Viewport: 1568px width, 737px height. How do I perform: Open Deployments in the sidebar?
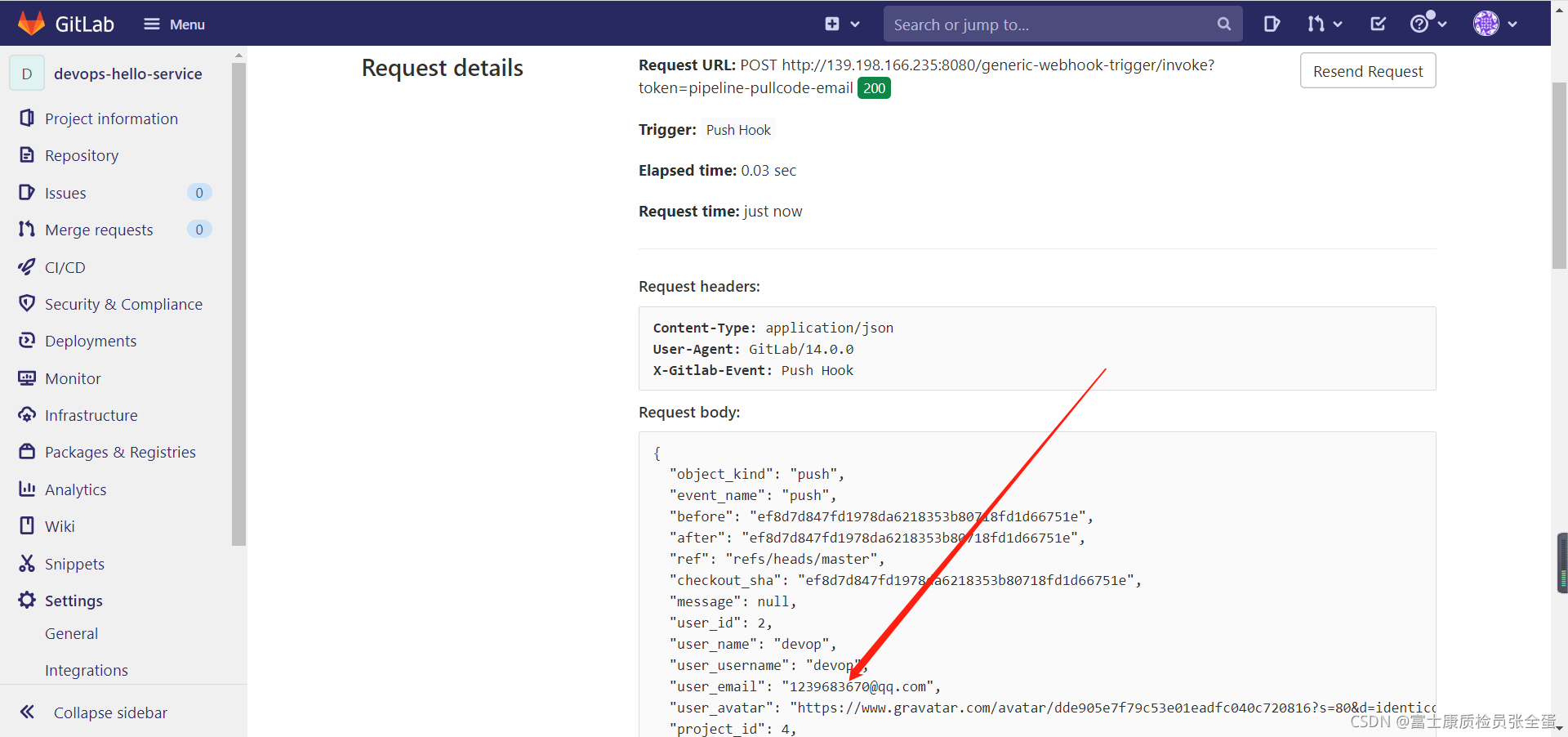tap(91, 341)
